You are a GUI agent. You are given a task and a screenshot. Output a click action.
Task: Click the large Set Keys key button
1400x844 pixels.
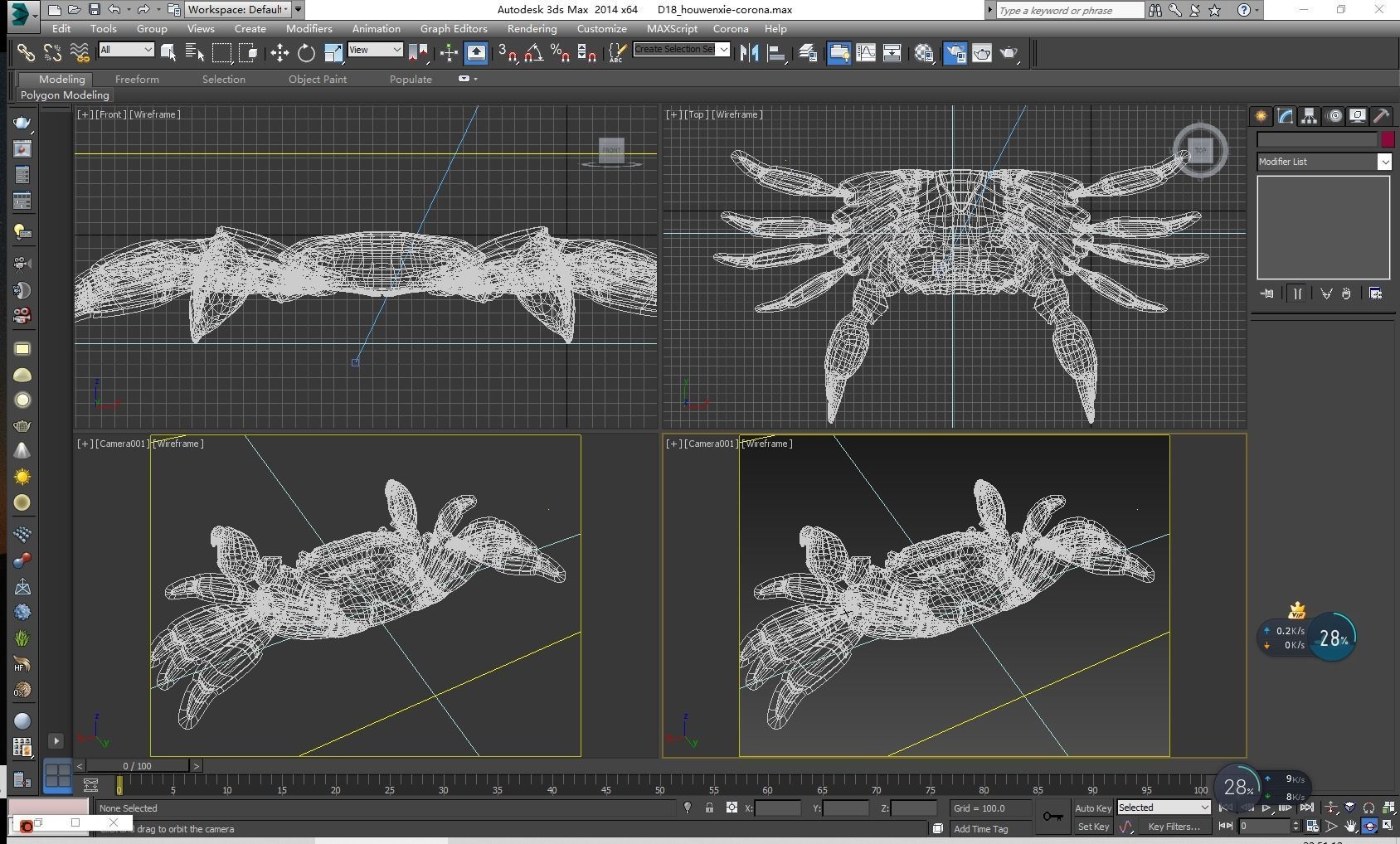click(x=1052, y=817)
